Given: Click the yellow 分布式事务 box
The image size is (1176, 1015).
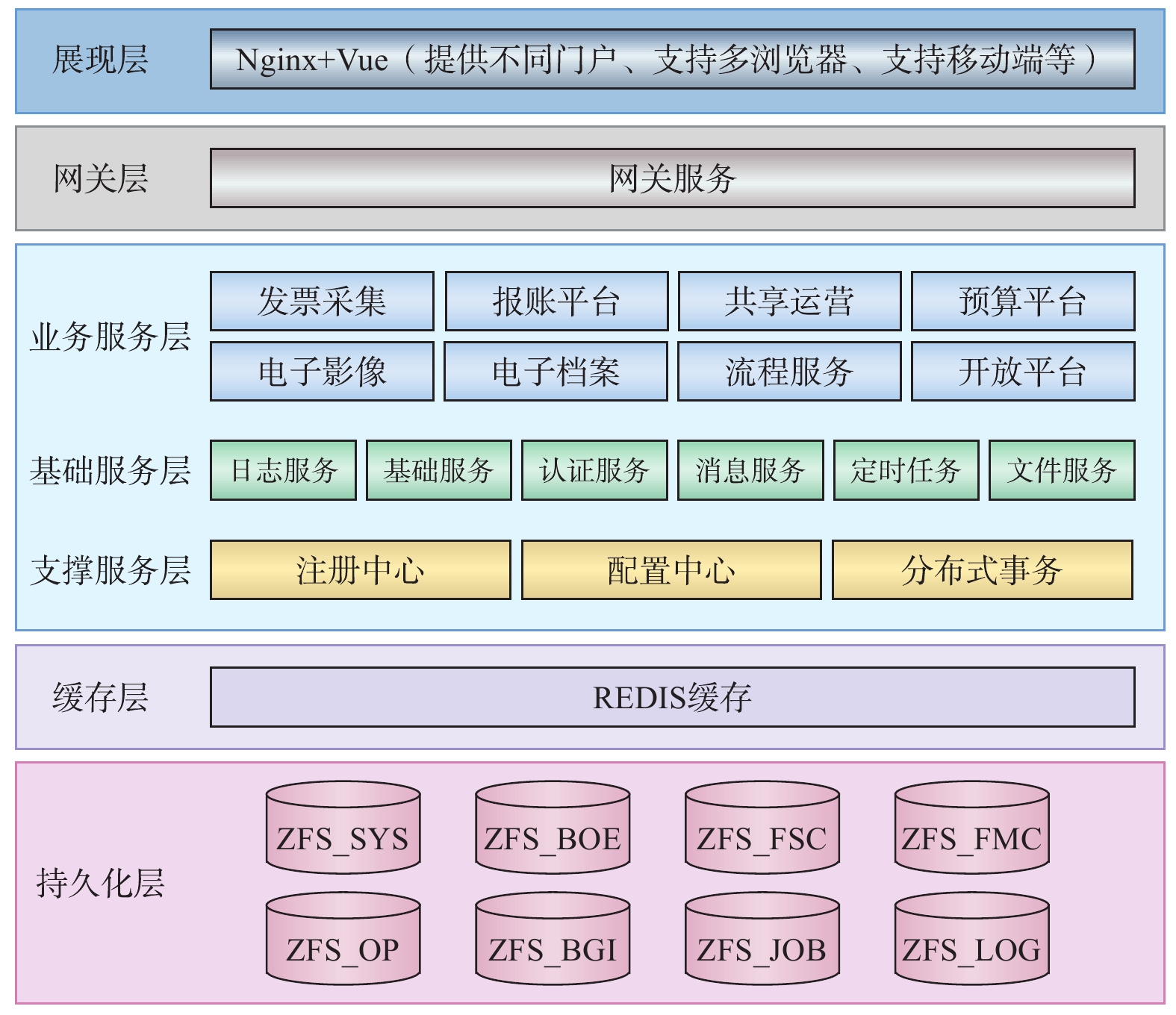Looking at the screenshot, I should 982,570.
